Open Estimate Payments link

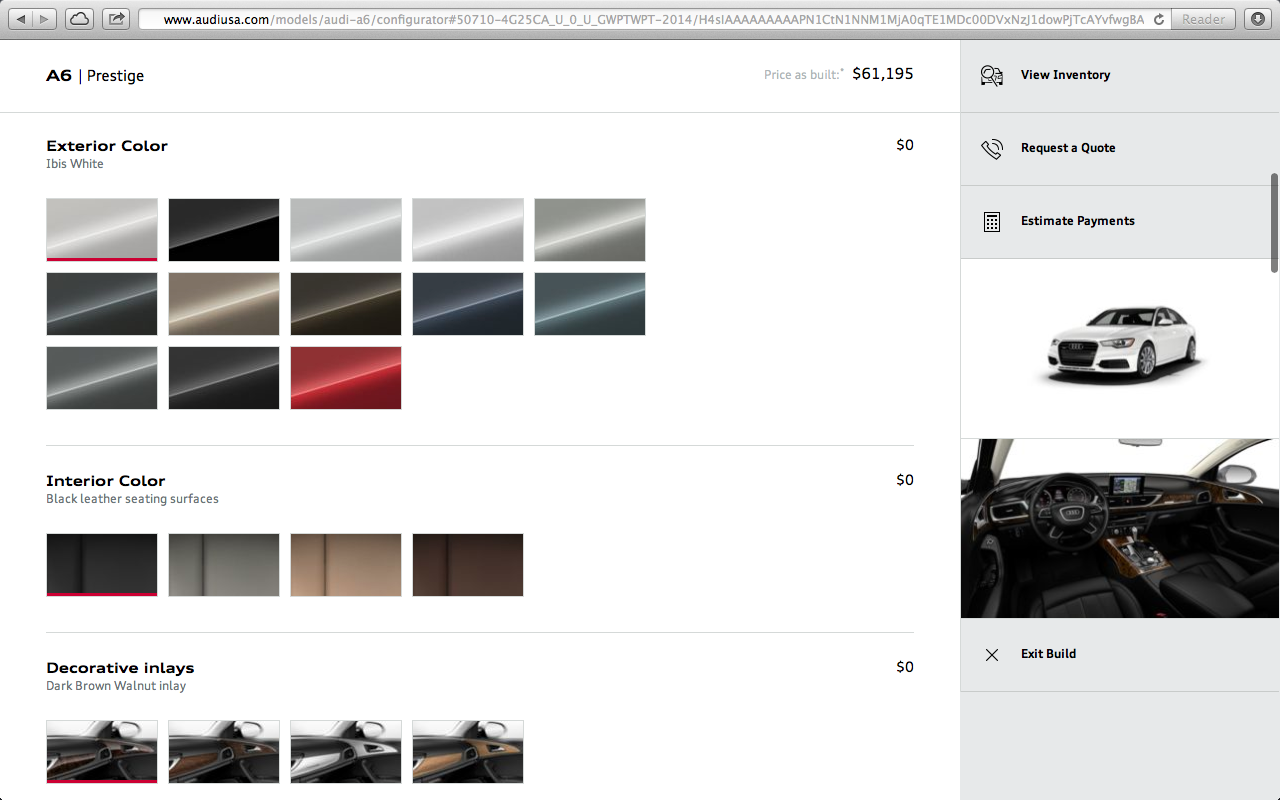pos(1078,221)
